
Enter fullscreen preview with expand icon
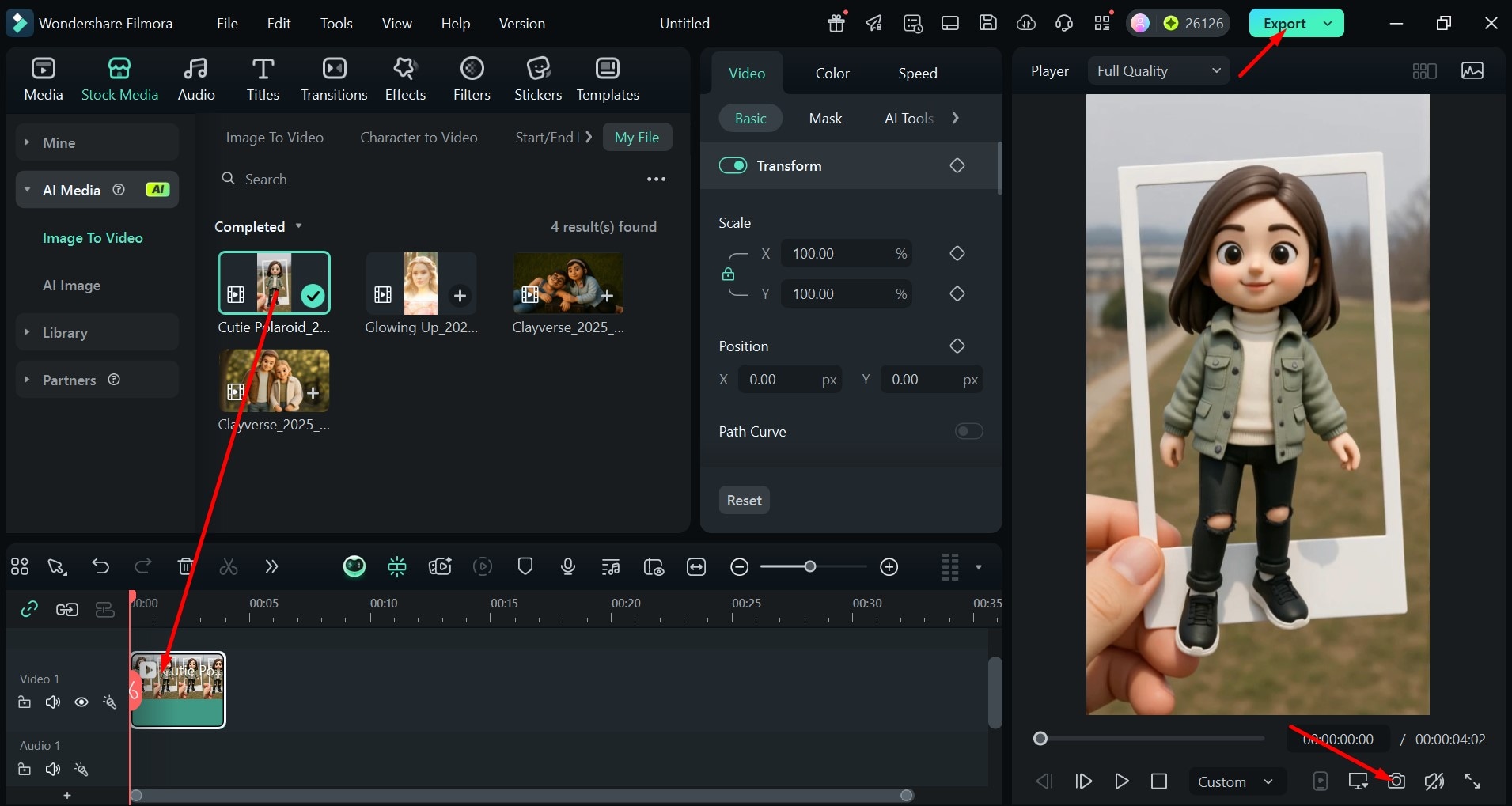[1472, 781]
